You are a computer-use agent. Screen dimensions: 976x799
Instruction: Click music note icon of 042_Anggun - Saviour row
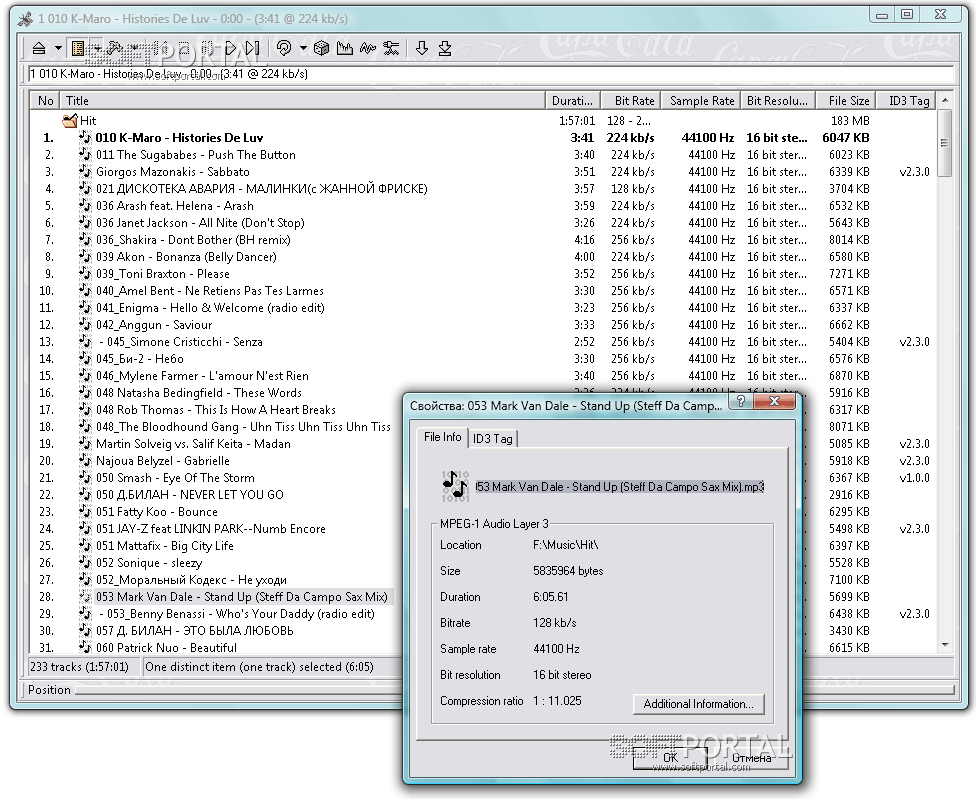pyautogui.click(x=85, y=324)
